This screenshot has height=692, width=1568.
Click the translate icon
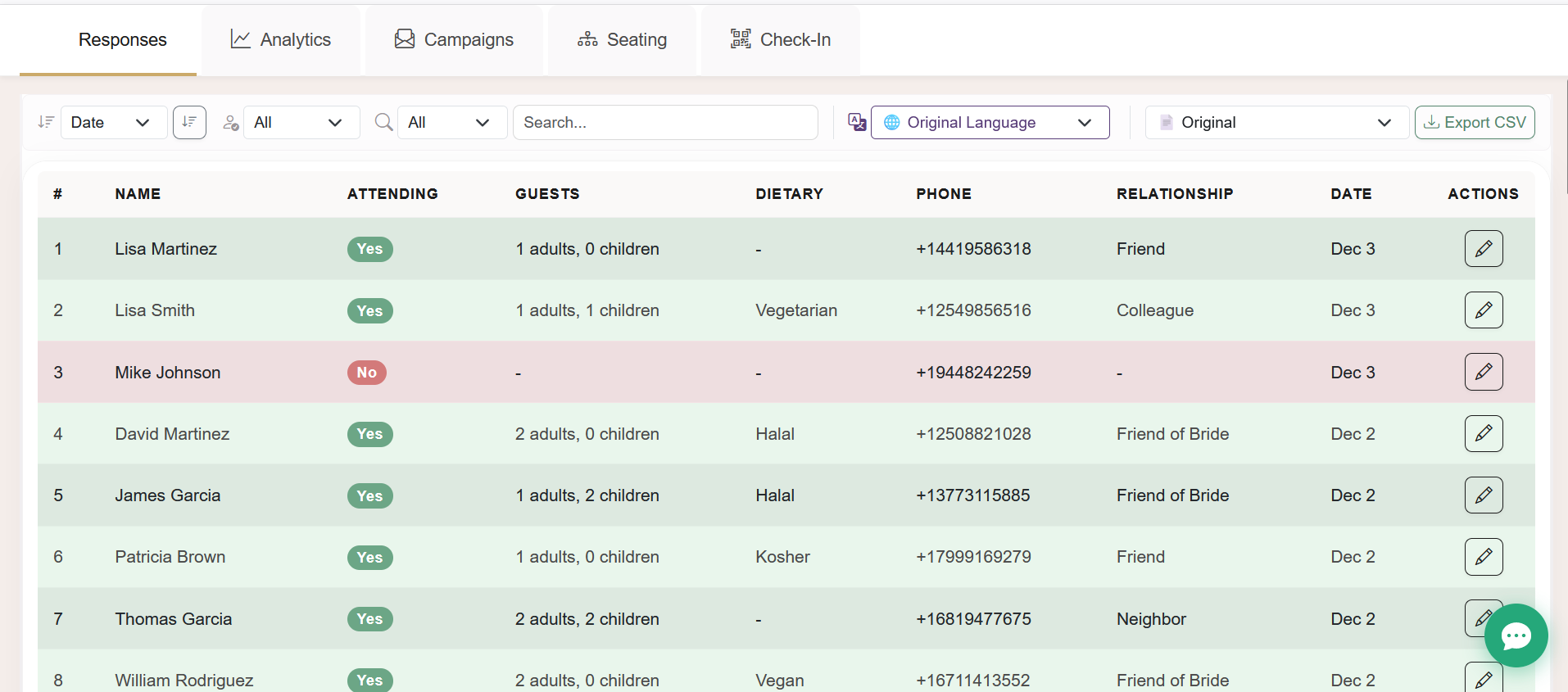(857, 122)
